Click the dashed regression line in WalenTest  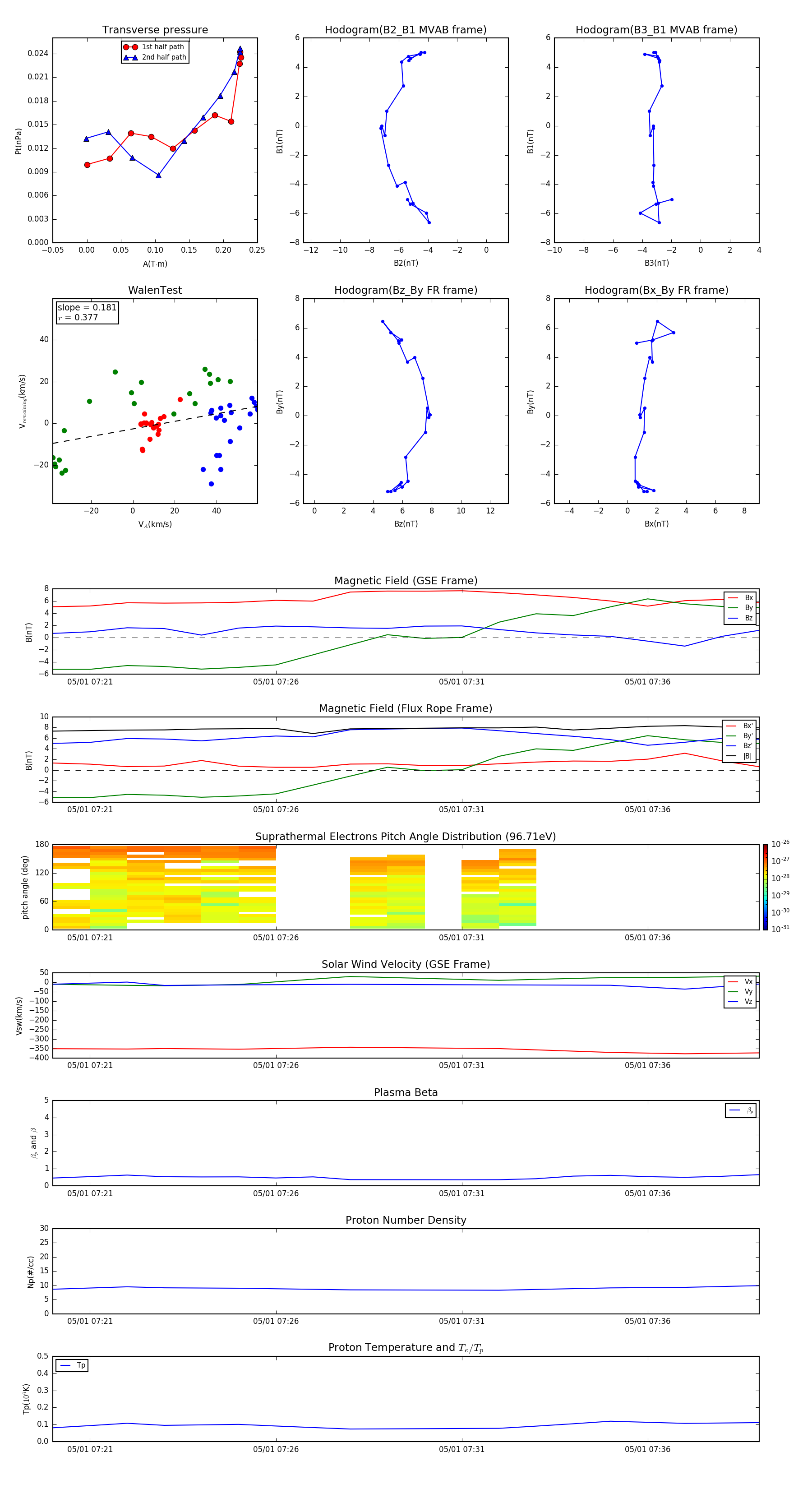[x=154, y=425]
